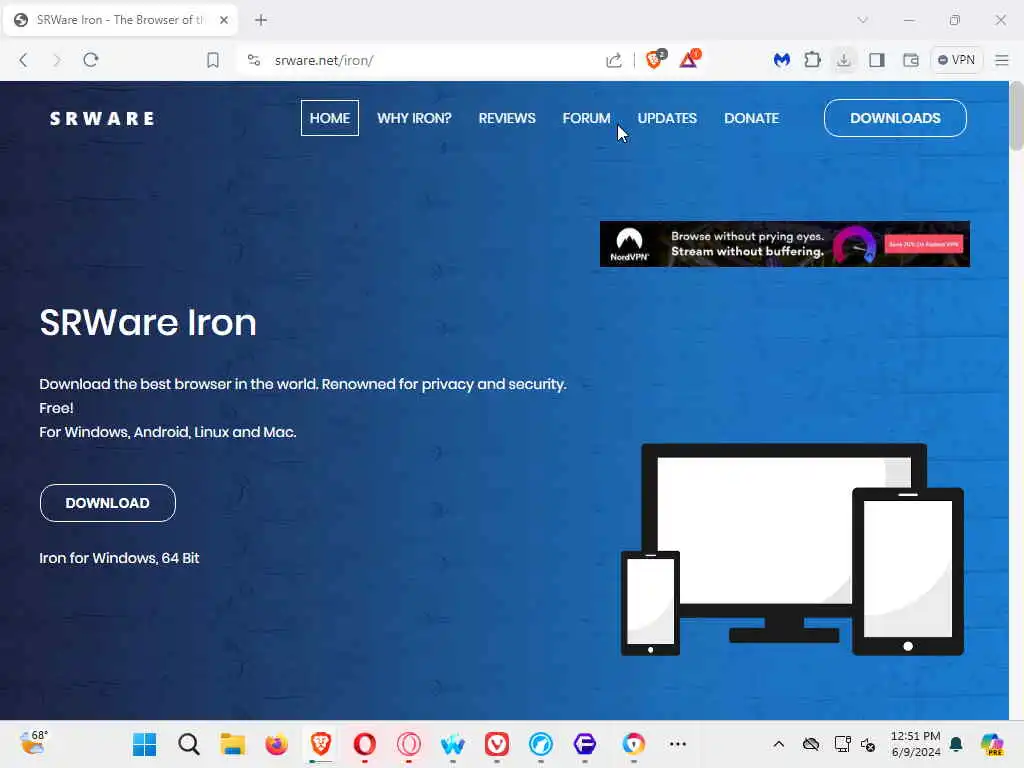The height and width of the screenshot is (768, 1024).
Task: Click the SRWARE site logo
Action: pyautogui.click(x=103, y=118)
